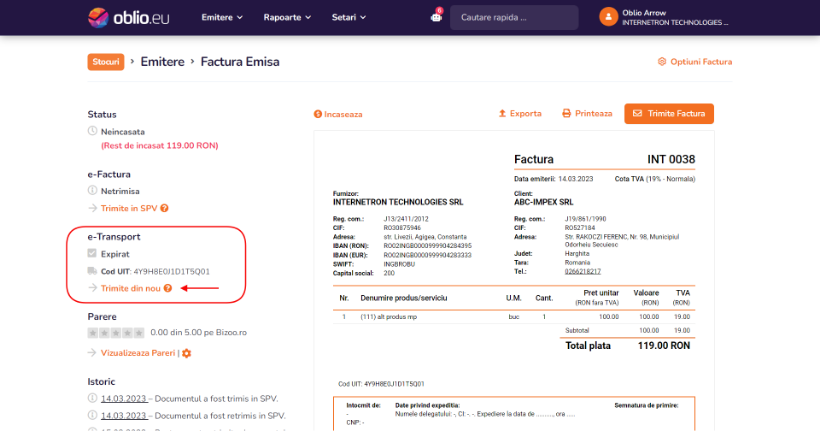Go to the Emitere breadcrumb
Screen dimensions: 820x431
click(162, 62)
